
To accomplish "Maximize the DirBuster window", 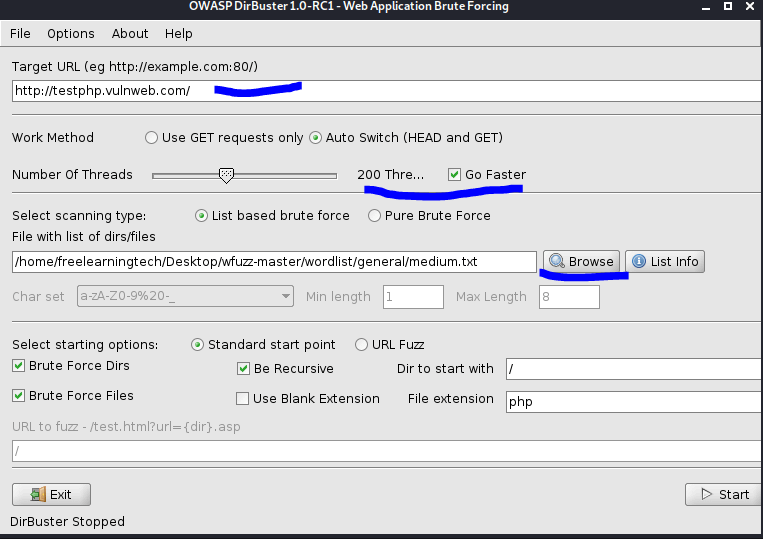I will point(728,6).
